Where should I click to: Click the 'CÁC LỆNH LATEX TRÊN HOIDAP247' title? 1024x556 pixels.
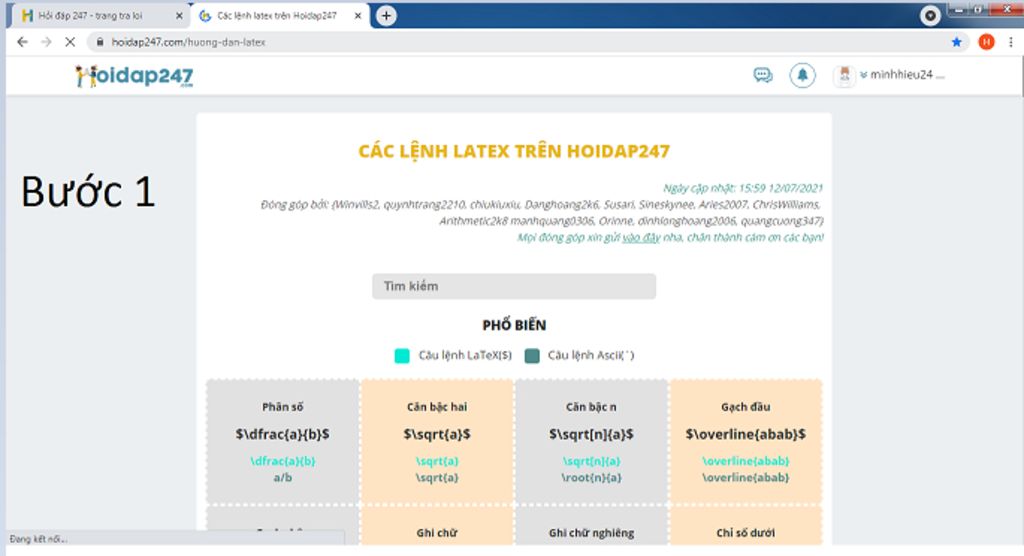514,151
